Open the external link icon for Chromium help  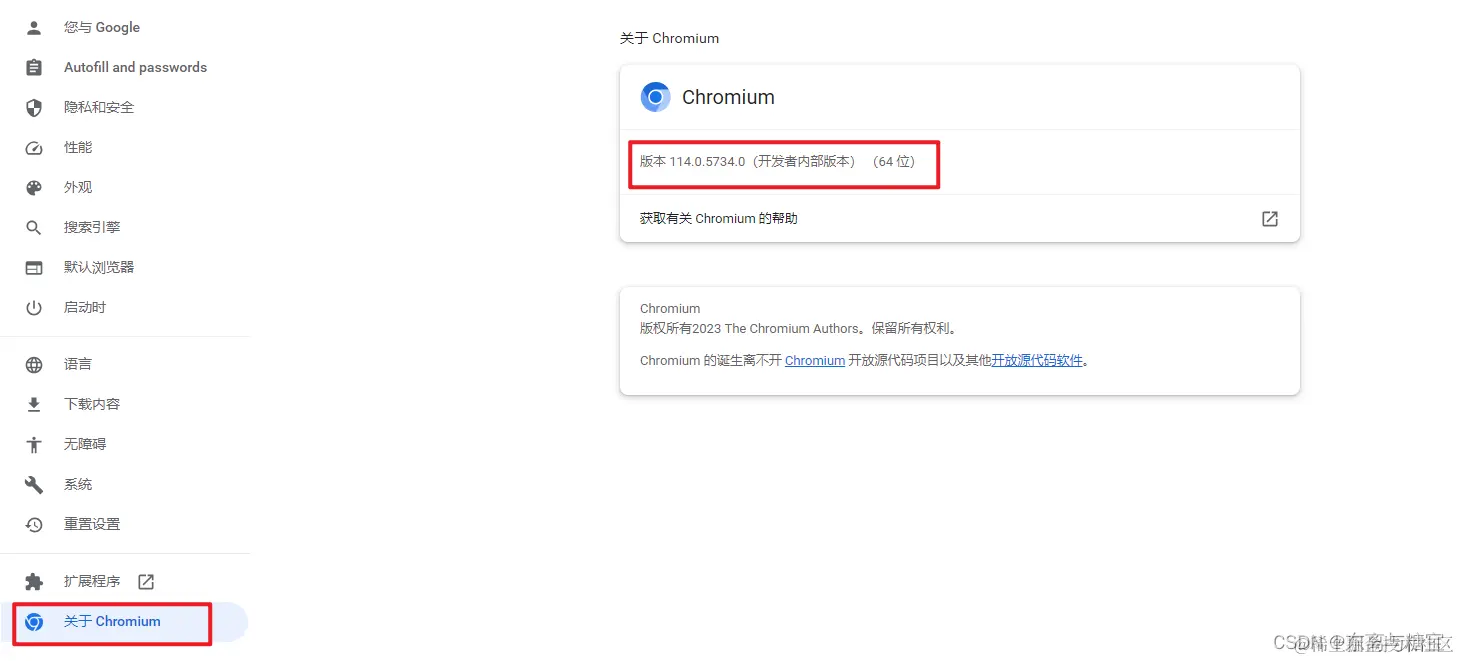tap(1270, 218)
